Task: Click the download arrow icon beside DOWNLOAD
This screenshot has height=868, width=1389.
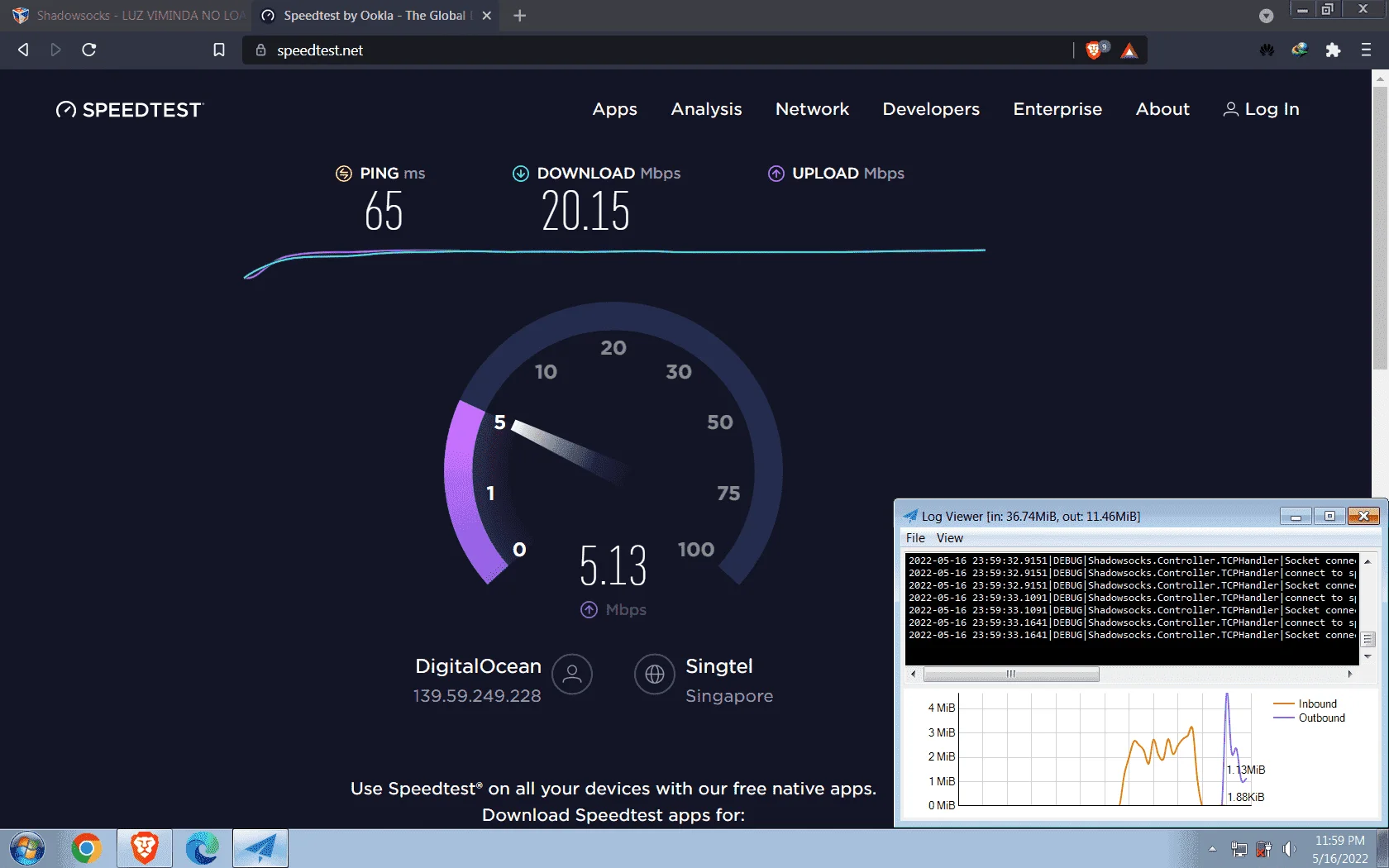Action: point(521,174)
